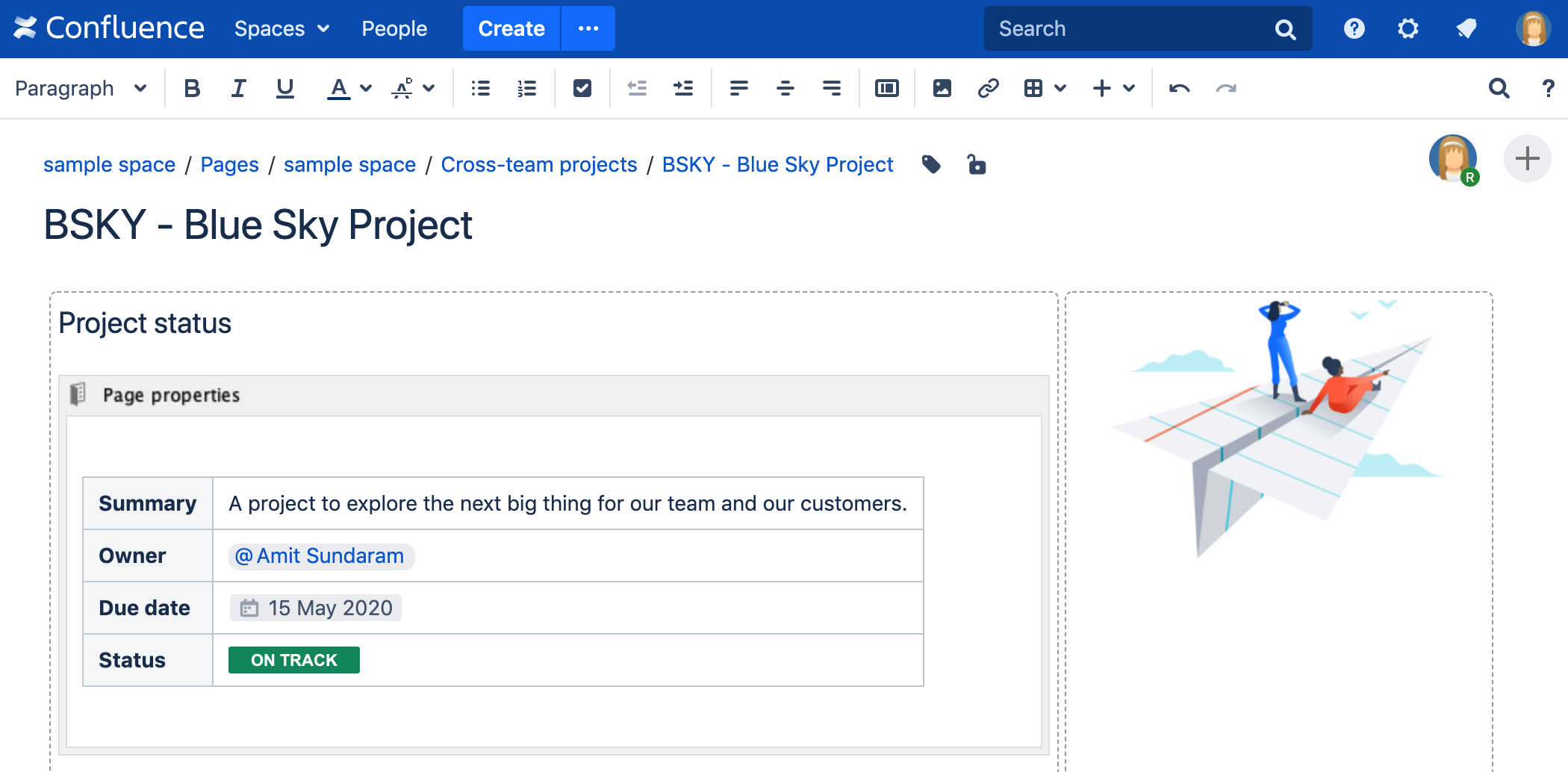Open the Pages breadcrumb link
1568x772 pixels.
229,164
